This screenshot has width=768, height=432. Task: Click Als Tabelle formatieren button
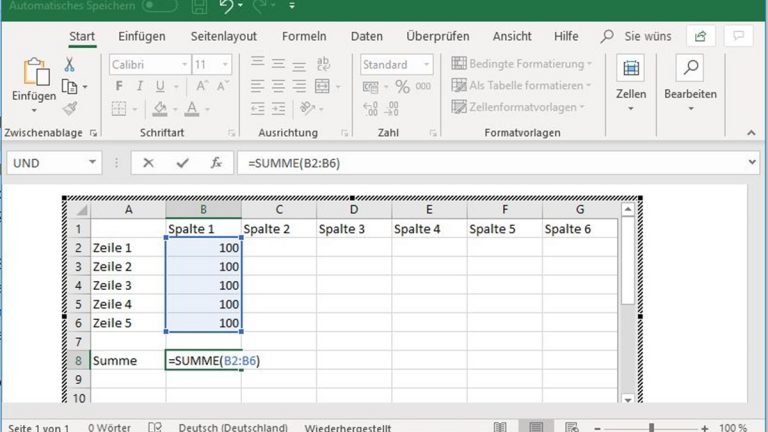coord(521,86)
